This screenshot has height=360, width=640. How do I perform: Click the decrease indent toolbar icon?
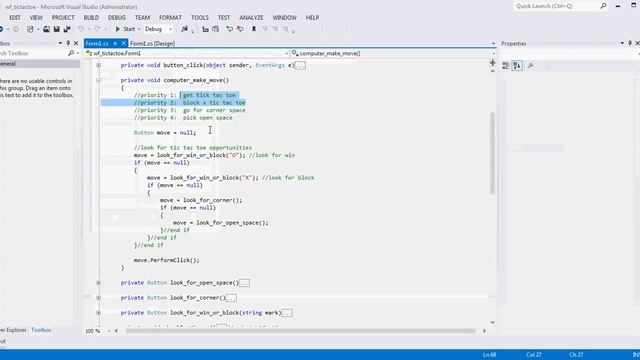[205, 29]
